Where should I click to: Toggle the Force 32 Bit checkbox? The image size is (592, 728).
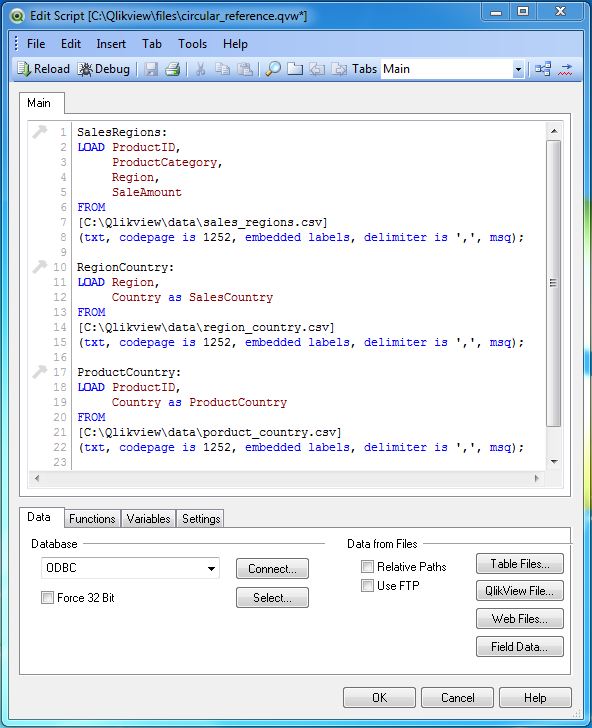click(47, 598)
